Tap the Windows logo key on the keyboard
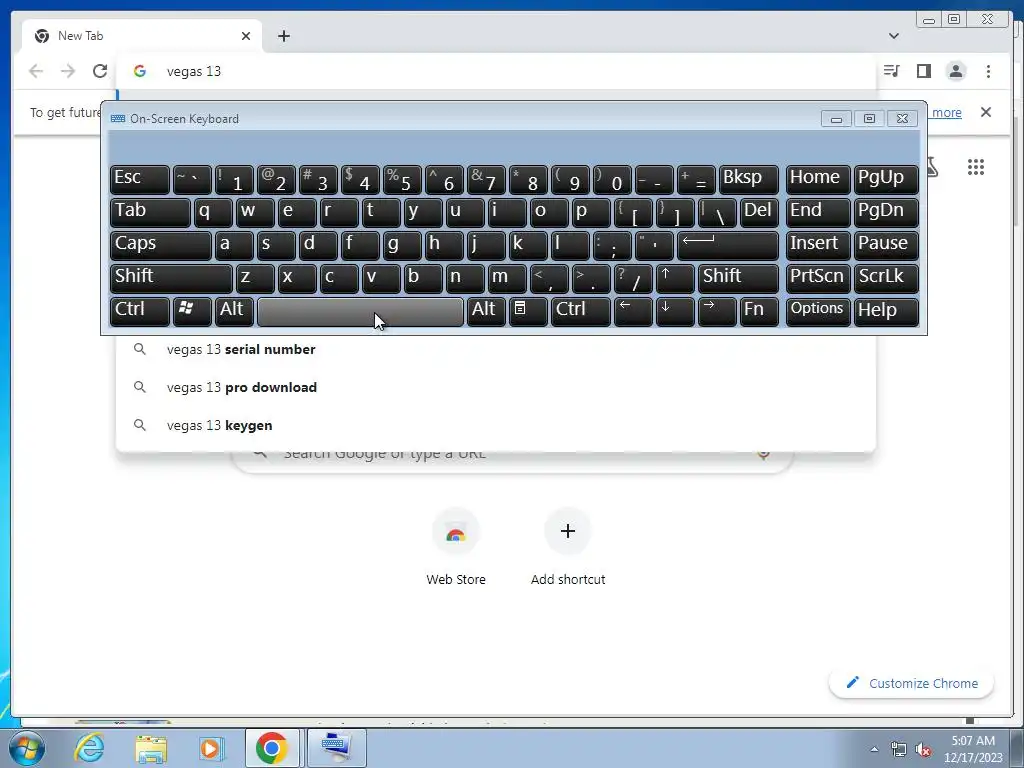This screenshot has width=1024, height=768. [192, 311]
